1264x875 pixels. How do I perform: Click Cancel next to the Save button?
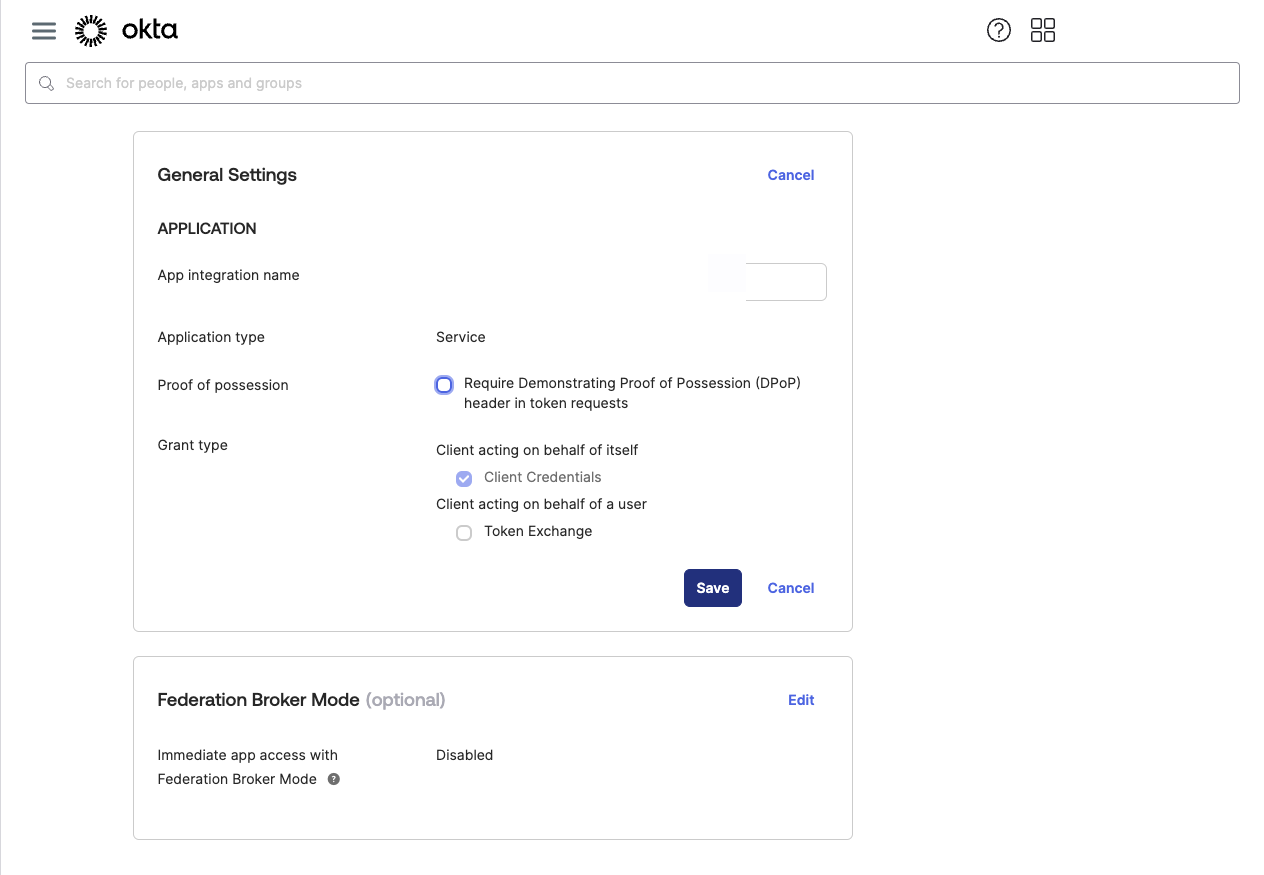pos(790,588)
